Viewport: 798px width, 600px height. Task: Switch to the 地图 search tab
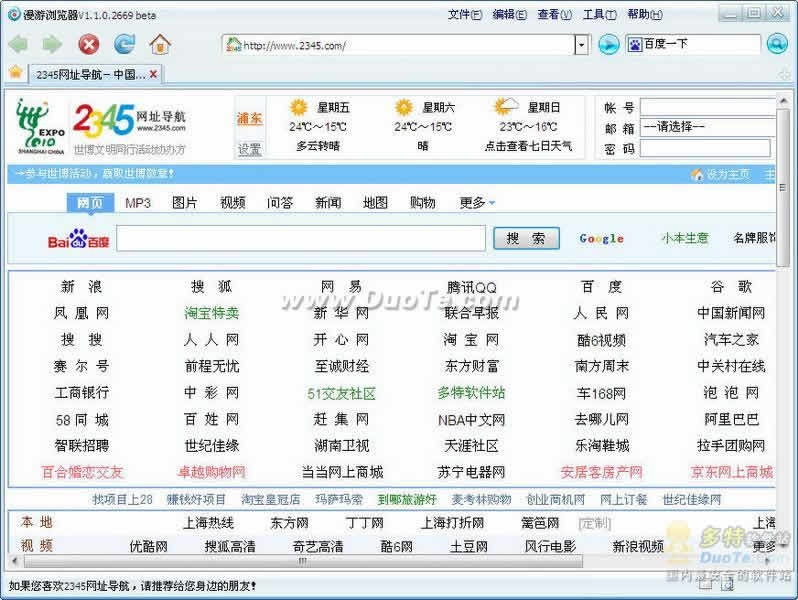[375, 203]
